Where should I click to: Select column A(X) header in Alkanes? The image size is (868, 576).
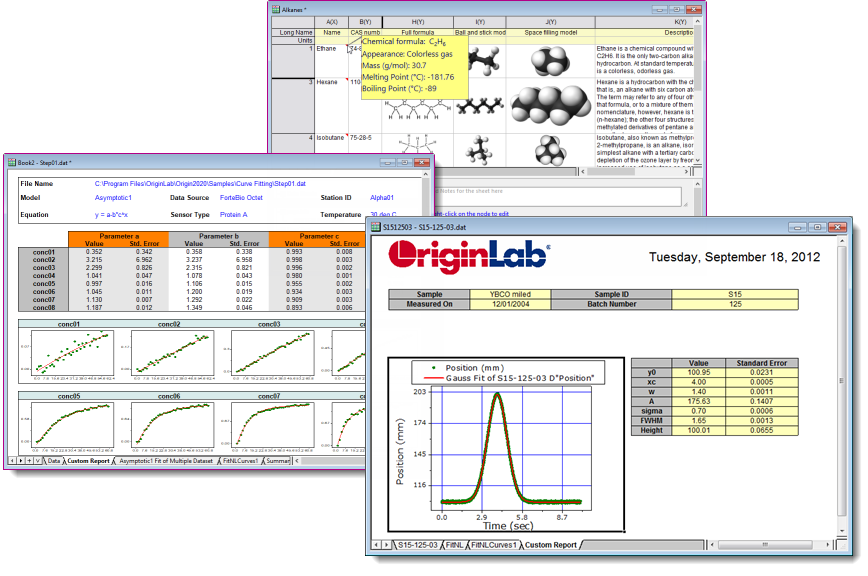[x=332, y=22]
